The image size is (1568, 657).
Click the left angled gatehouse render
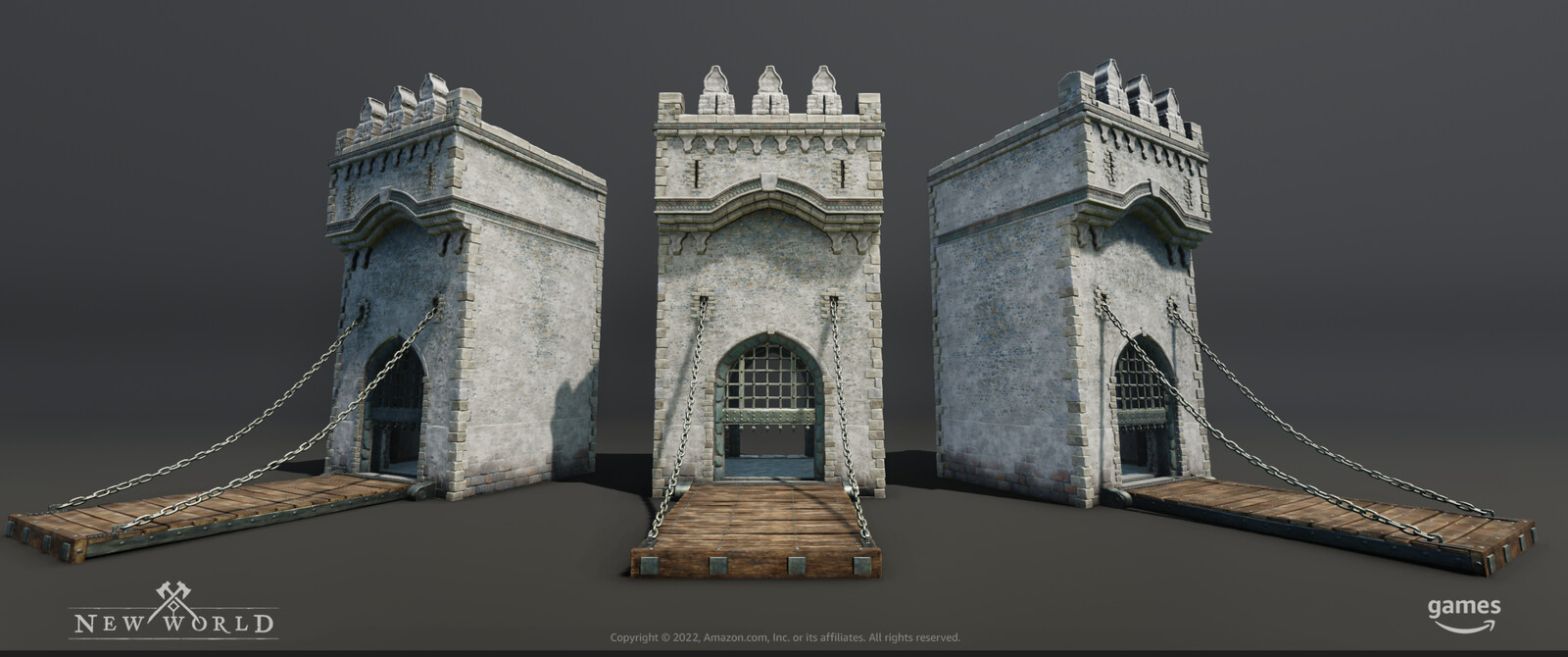306,316
